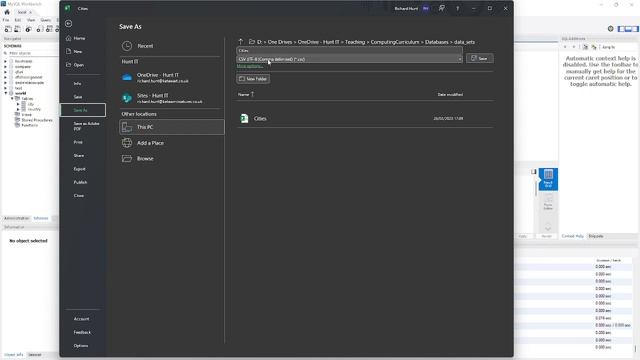Go up one folder level arrow
The image size is (640, 360).
(x=241, y=42)
